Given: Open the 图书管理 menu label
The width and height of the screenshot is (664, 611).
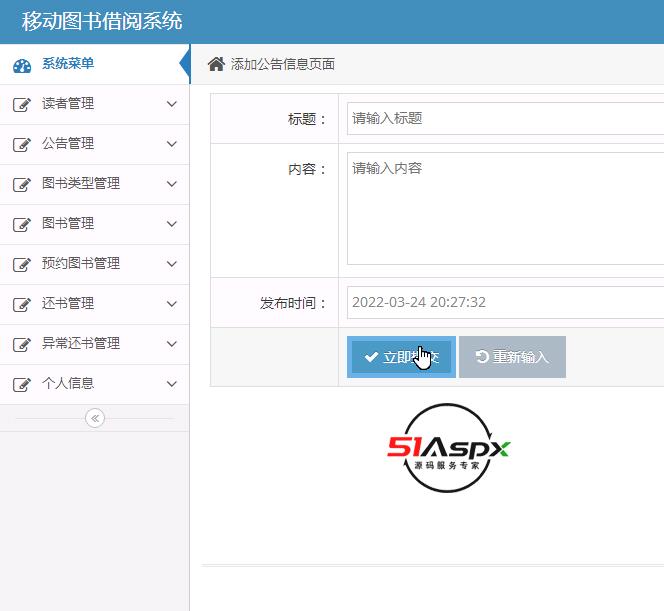Looking at the screenshot, I should coord(68,223).
